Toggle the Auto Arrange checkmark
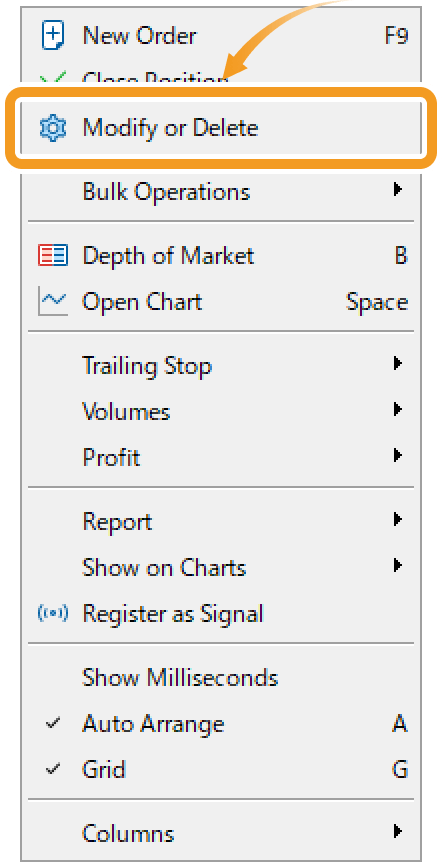 [x=53, y=723]
